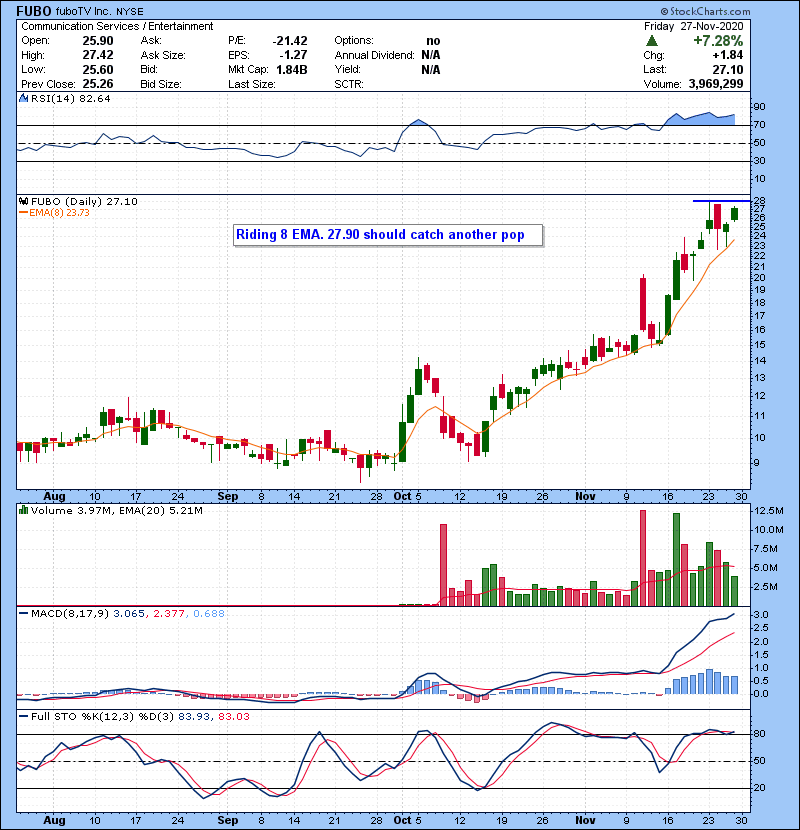Click the fuboTV Inc. company name
The image size is (800, 830).
84,11
